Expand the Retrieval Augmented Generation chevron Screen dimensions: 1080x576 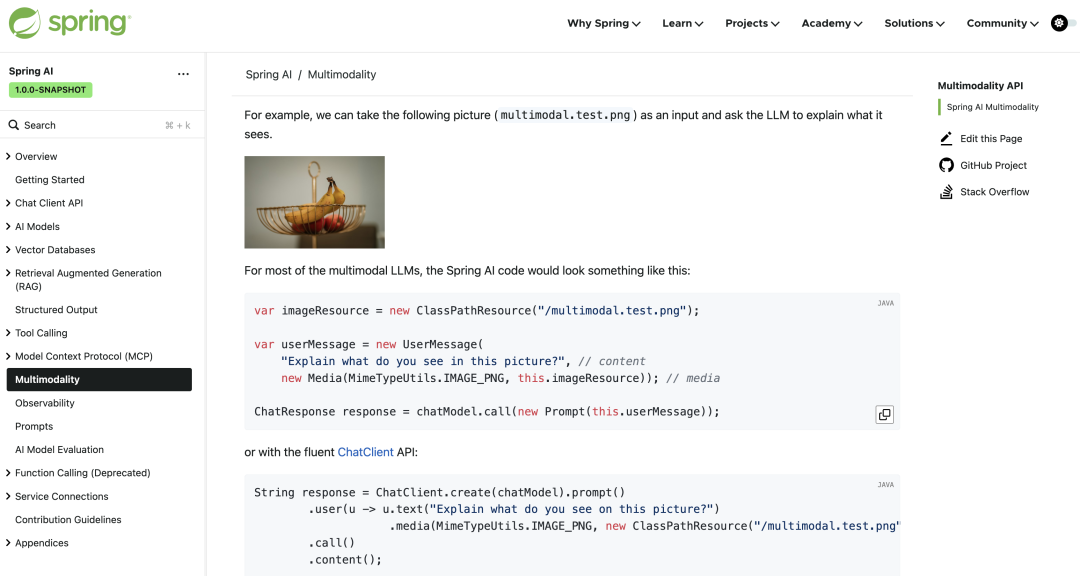(x=8, y=273)
